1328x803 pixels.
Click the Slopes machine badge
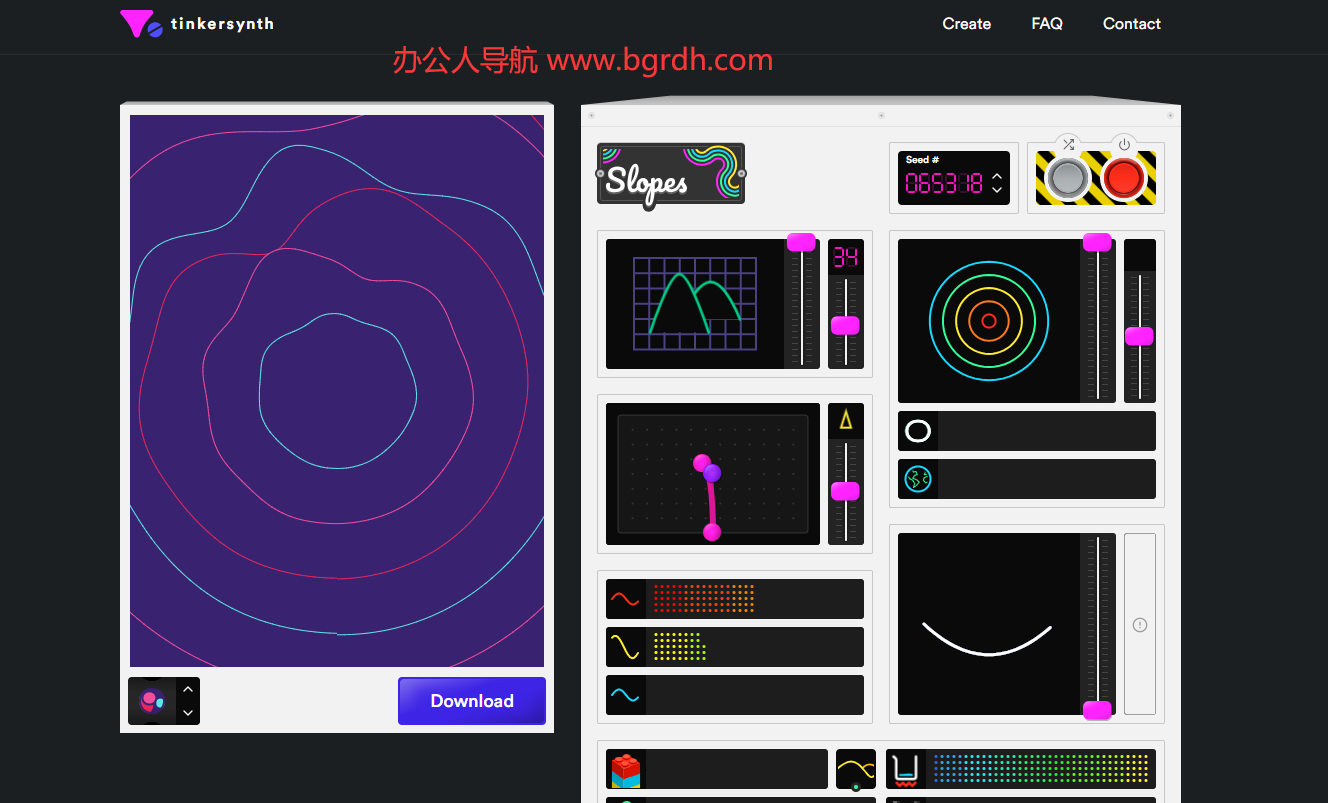671,174
